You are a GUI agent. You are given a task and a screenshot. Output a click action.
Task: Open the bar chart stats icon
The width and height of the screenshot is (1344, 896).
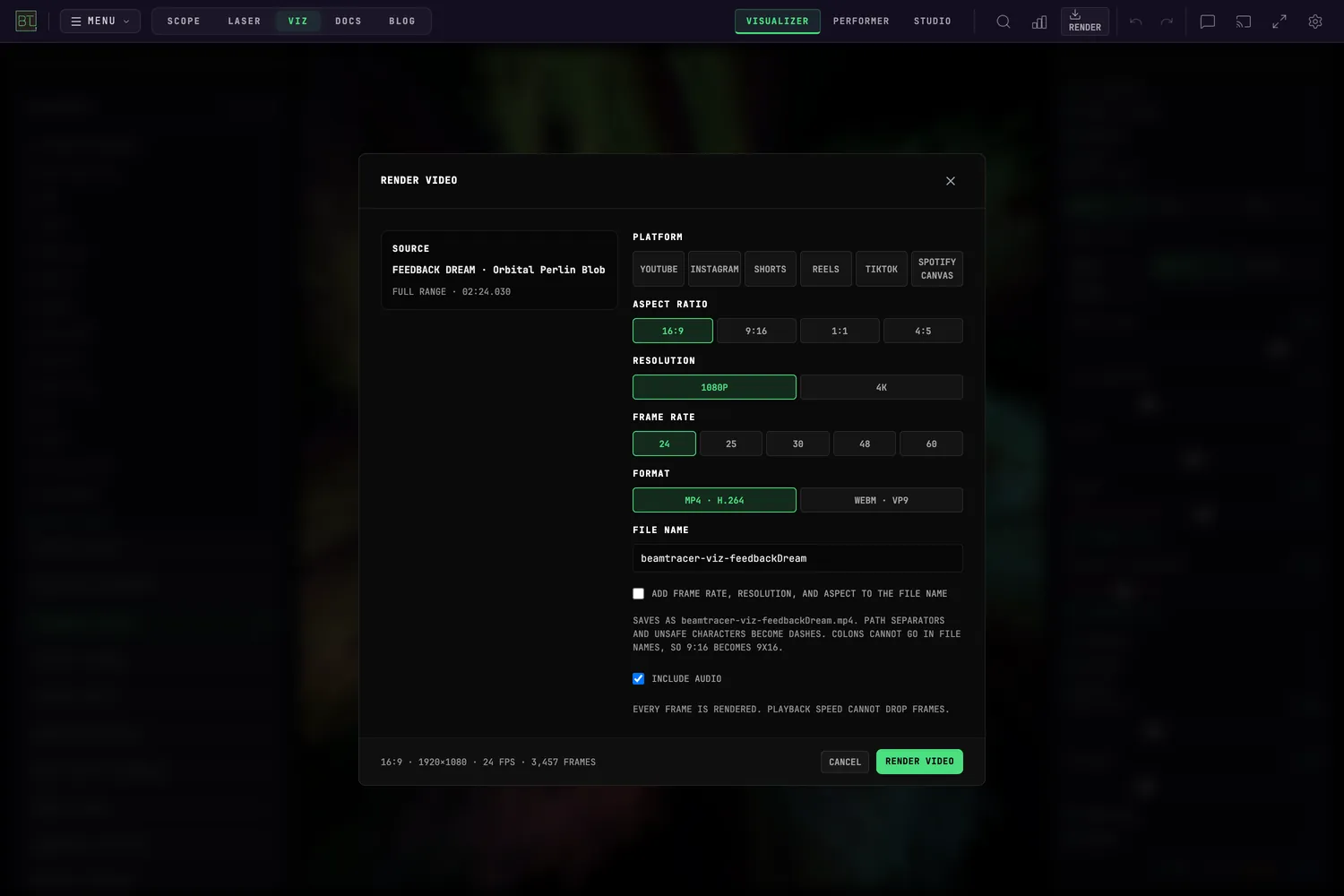pos(1039,22)
